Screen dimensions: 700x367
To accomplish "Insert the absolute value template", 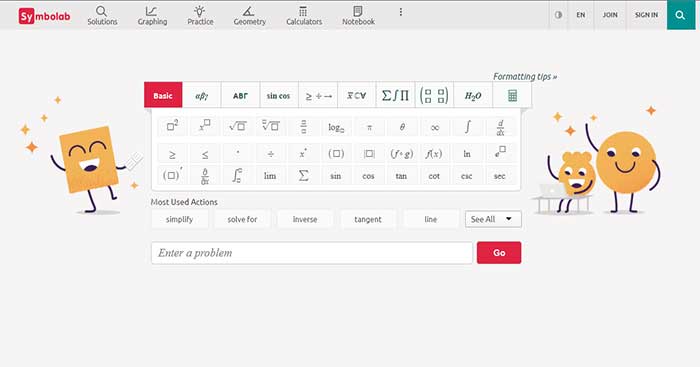I will pos(369,154).
